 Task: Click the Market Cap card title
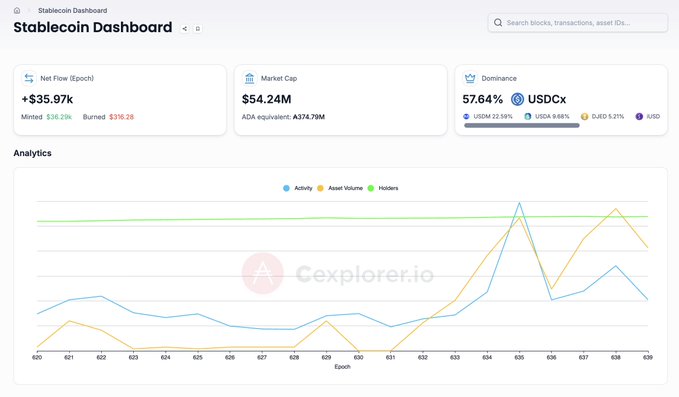[279, 78]
